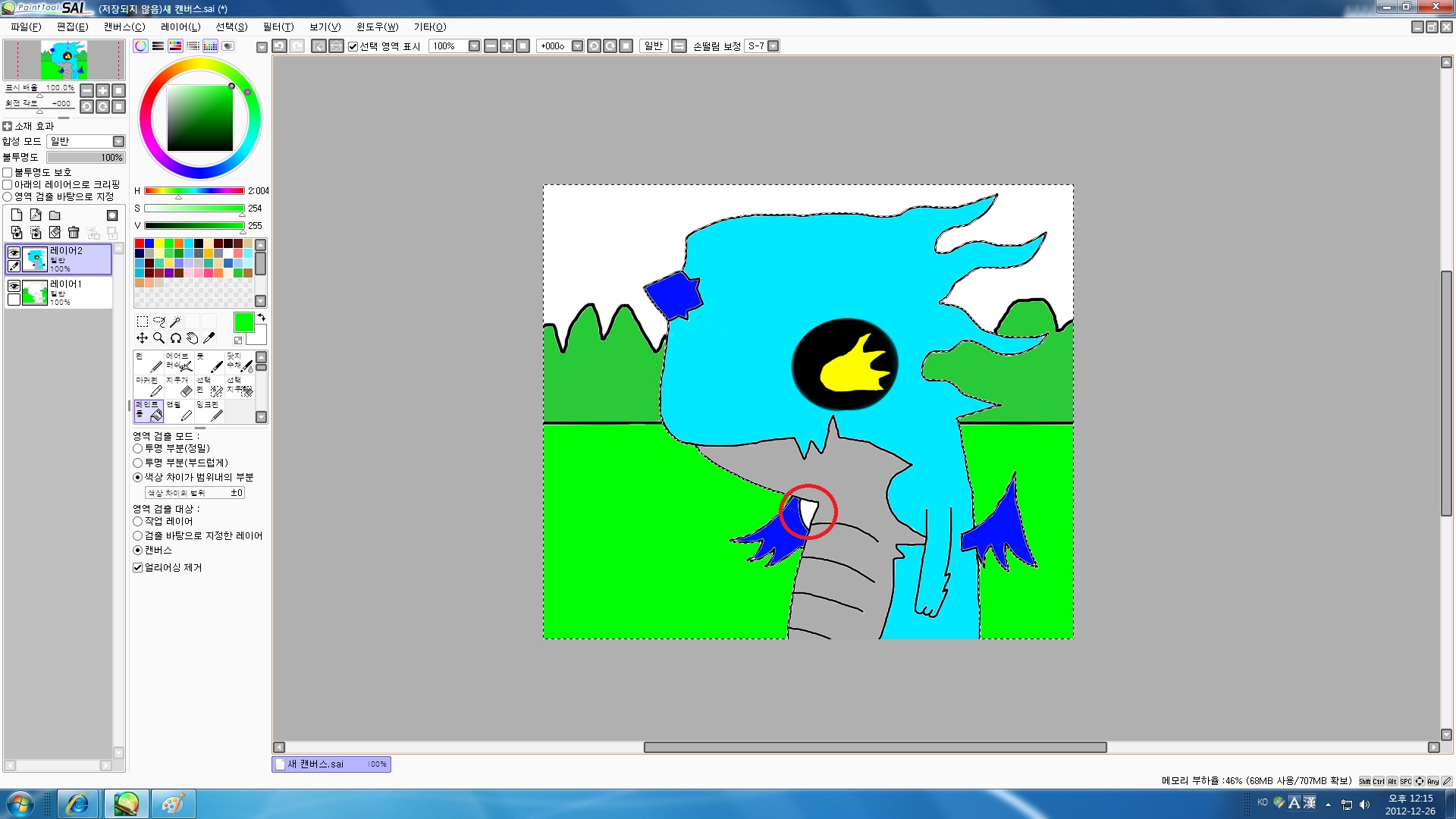Select the Magic Wand selection tool
1456x819 pixels.
[x=175, y=322]
